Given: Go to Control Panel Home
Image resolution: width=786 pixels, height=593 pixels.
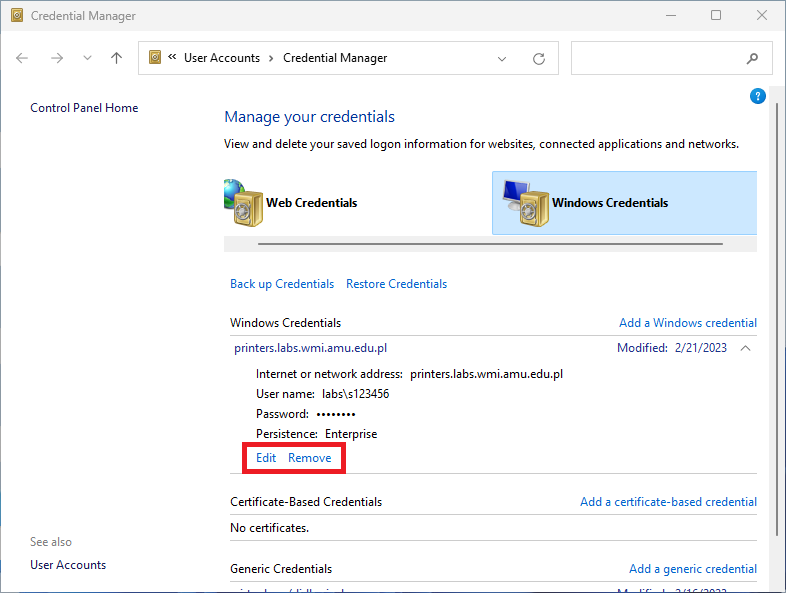Looking at the screenshot, I should tap(84, 108).
